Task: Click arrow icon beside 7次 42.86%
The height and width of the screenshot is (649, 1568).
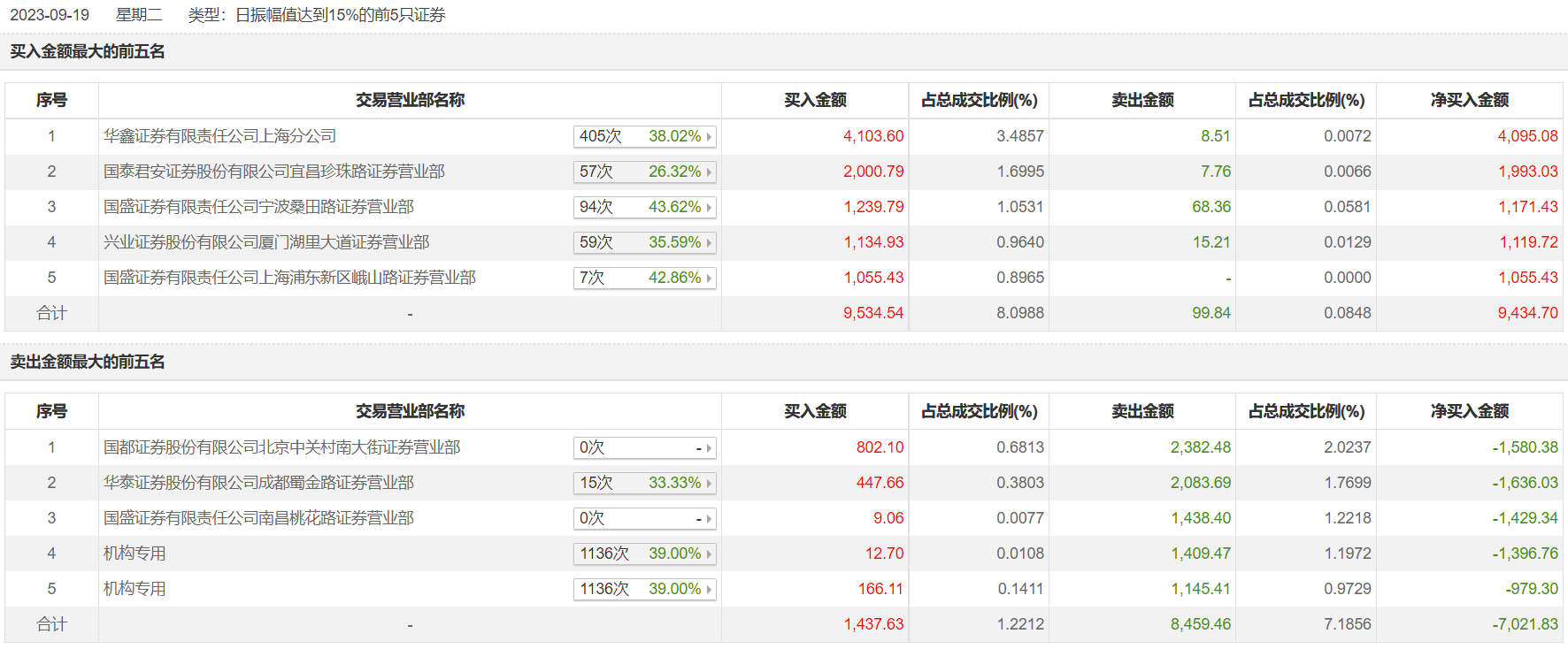Action: tap(709, 279)
